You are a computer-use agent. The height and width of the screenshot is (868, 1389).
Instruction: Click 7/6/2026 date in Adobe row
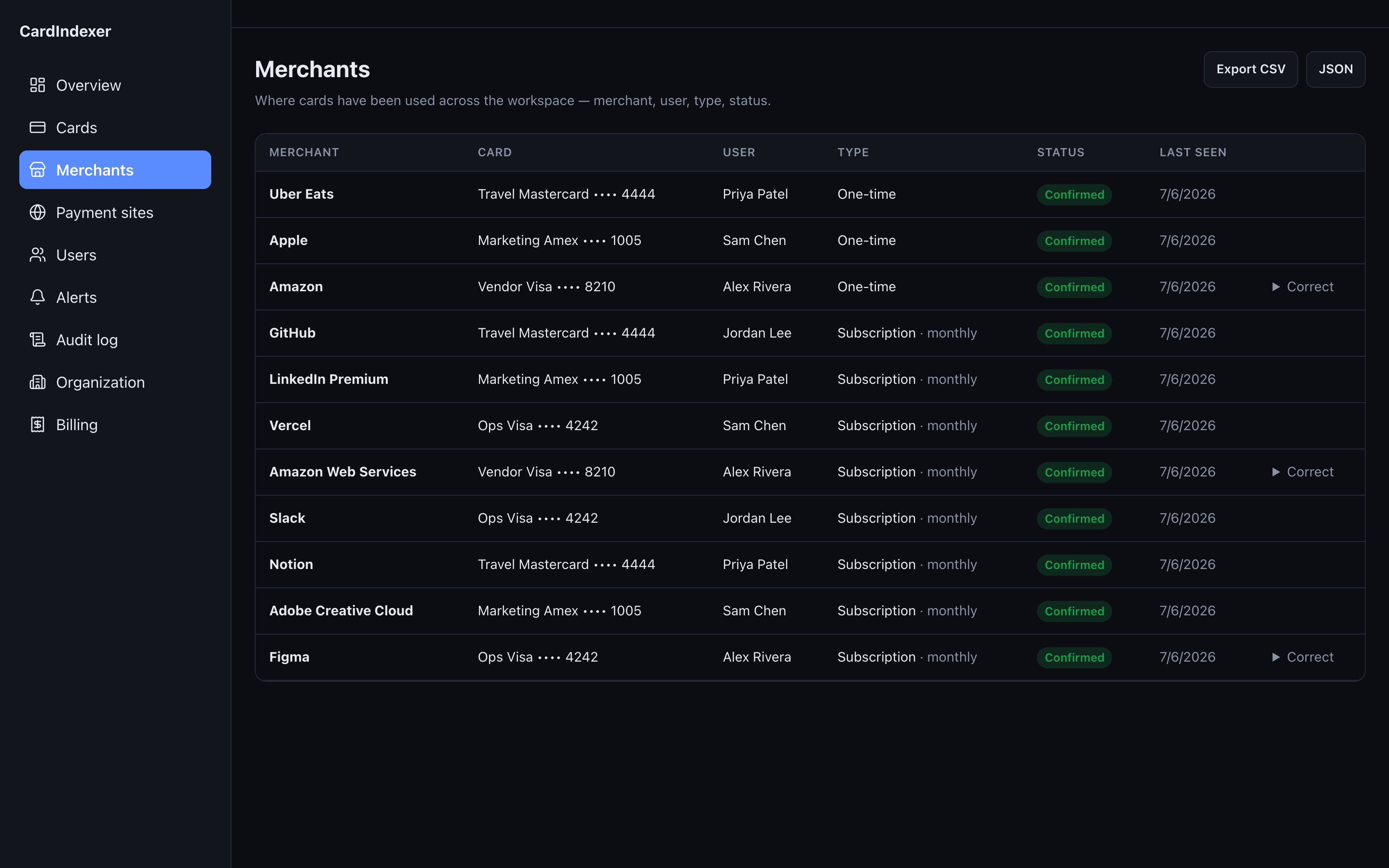1187,611
